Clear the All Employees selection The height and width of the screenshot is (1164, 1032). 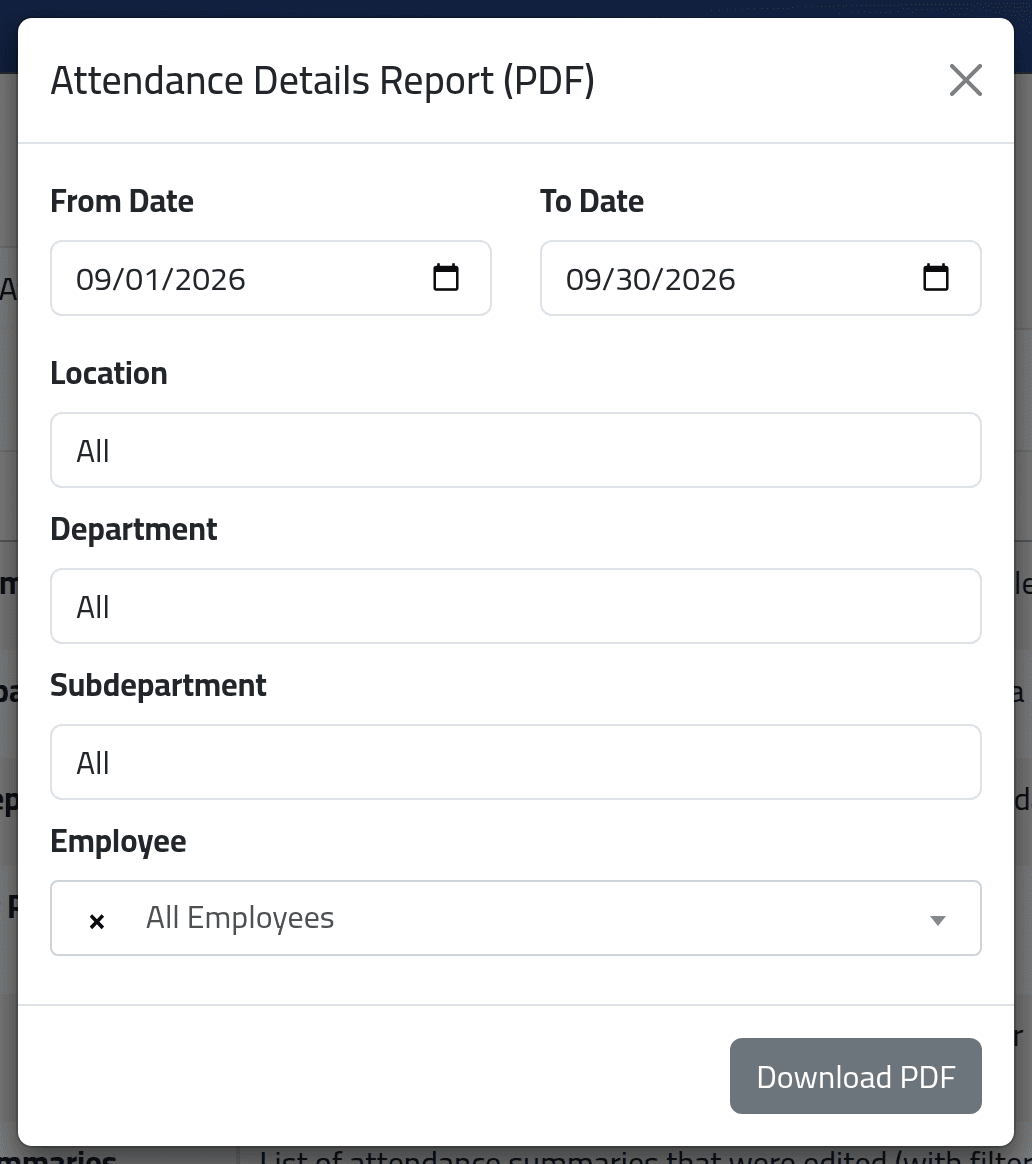(x=97, y=921)
